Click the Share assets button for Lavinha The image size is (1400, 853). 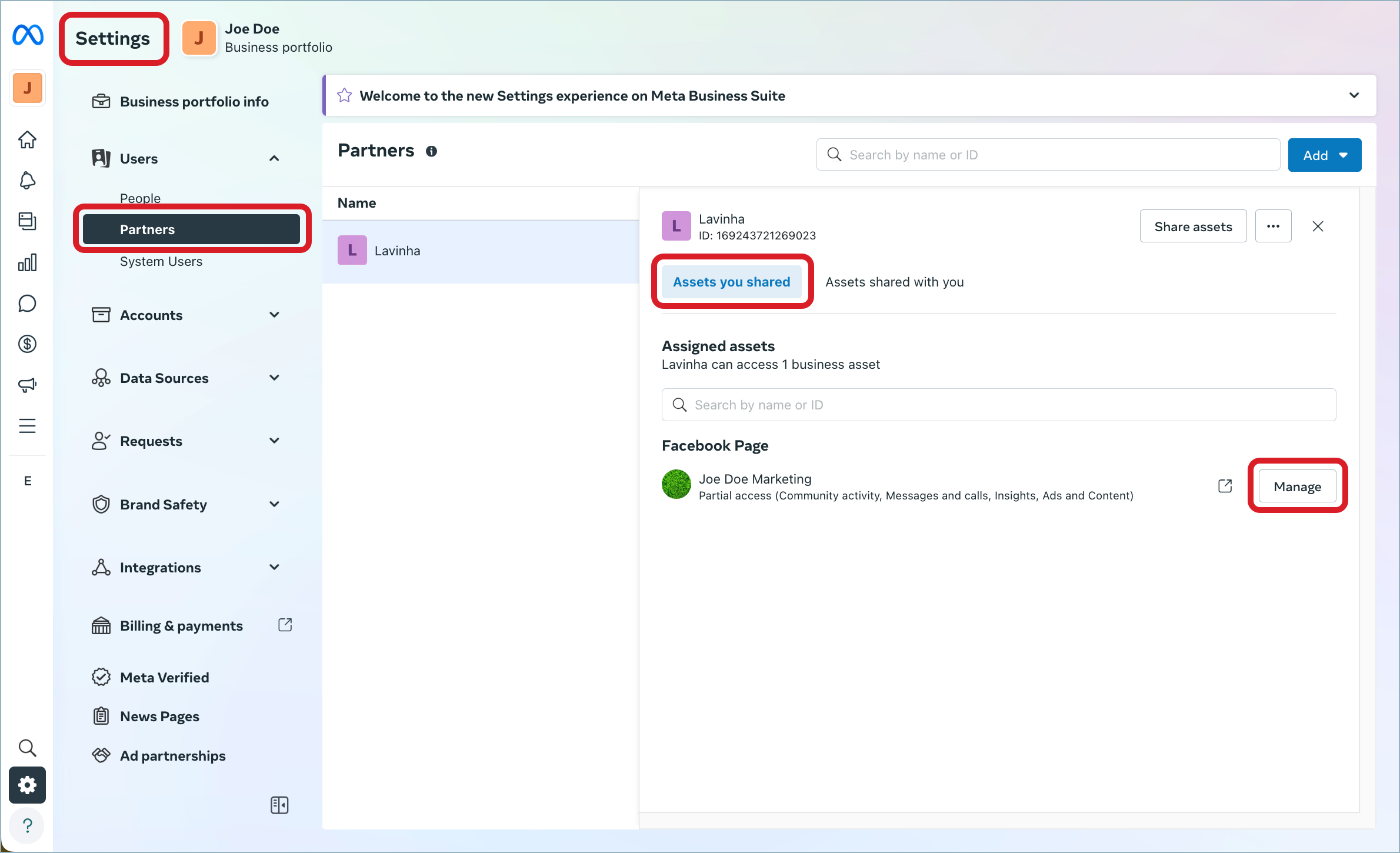(x=1193, y=226)
